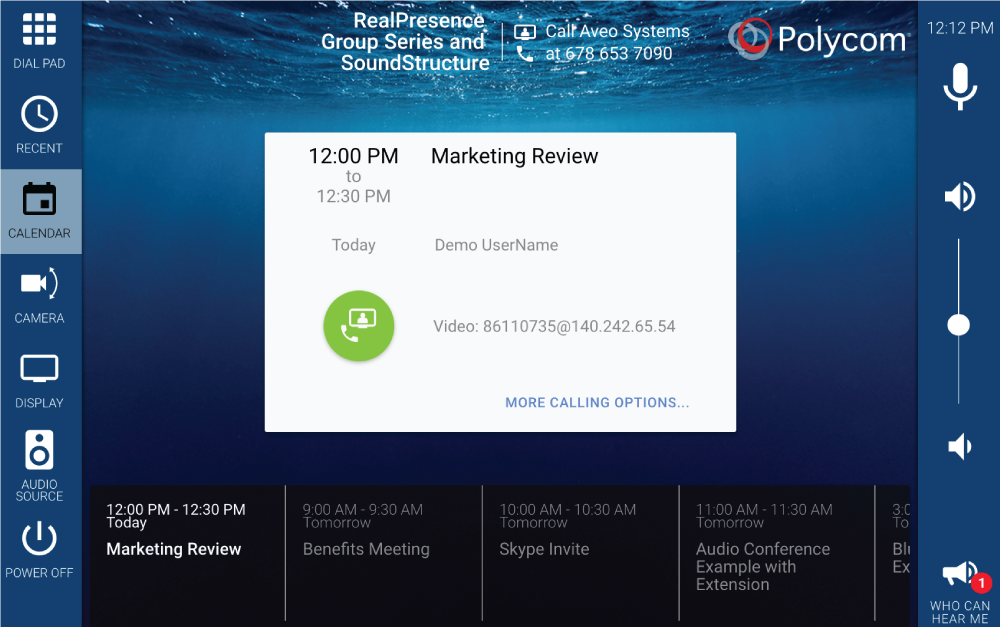Open the Audio Source selector
1000x627 pixels.
(40, 465)
